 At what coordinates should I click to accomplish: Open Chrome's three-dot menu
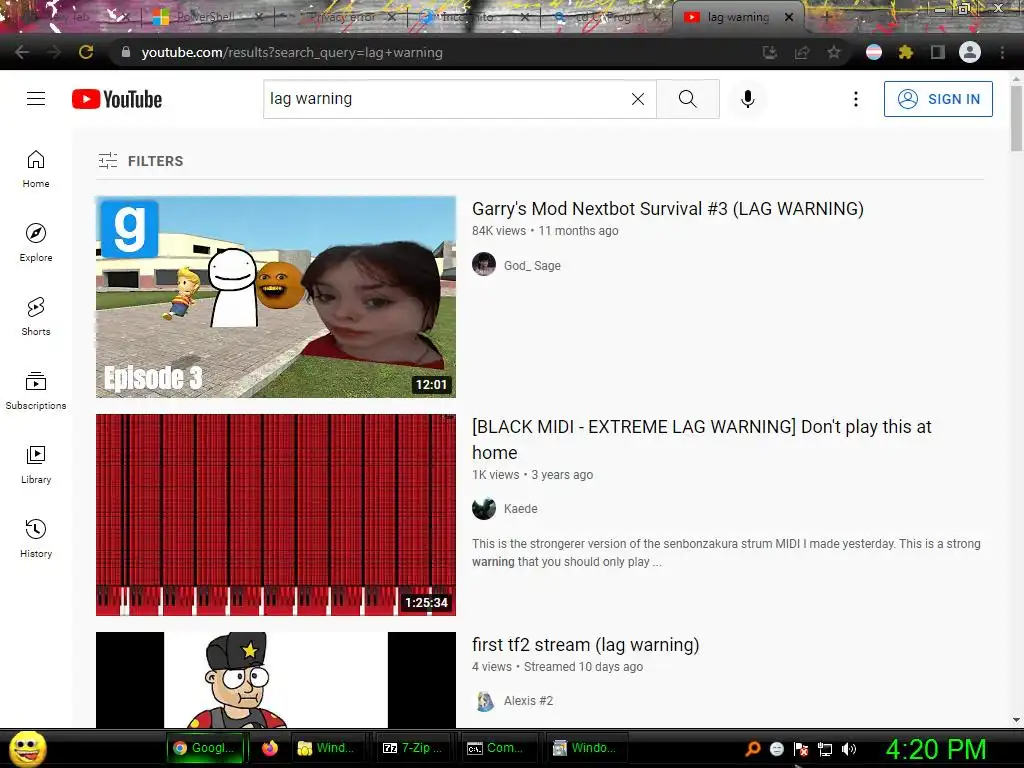pyautogui.click(x=1002, y=52)
